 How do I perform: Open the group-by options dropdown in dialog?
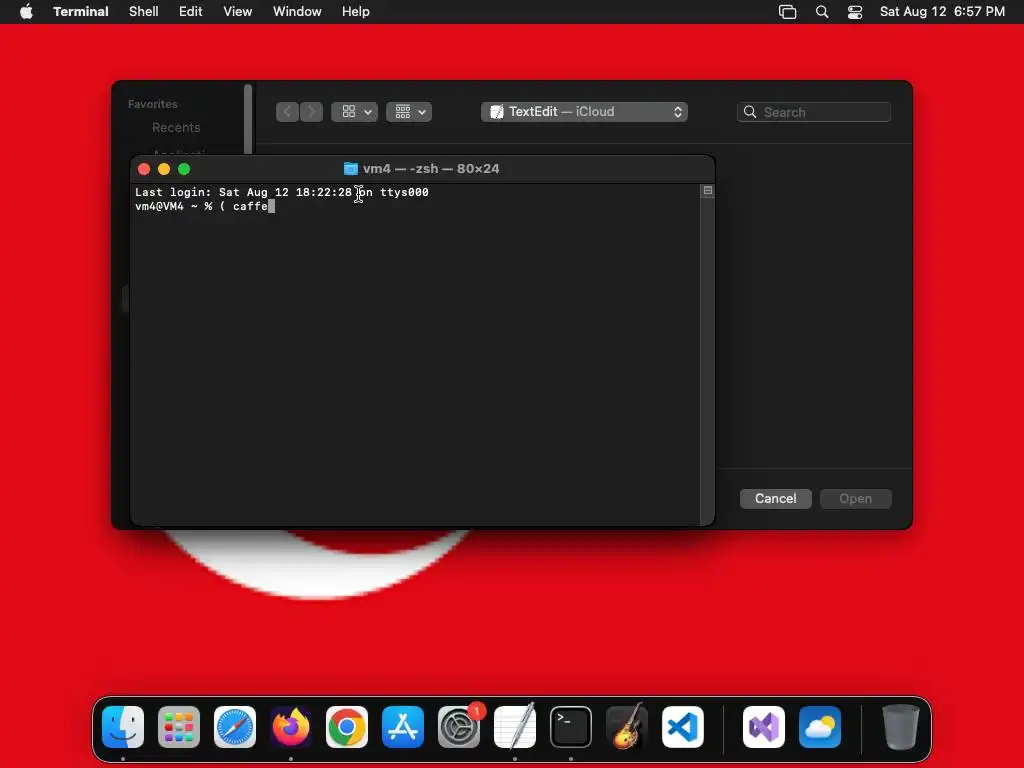(409, 112)
